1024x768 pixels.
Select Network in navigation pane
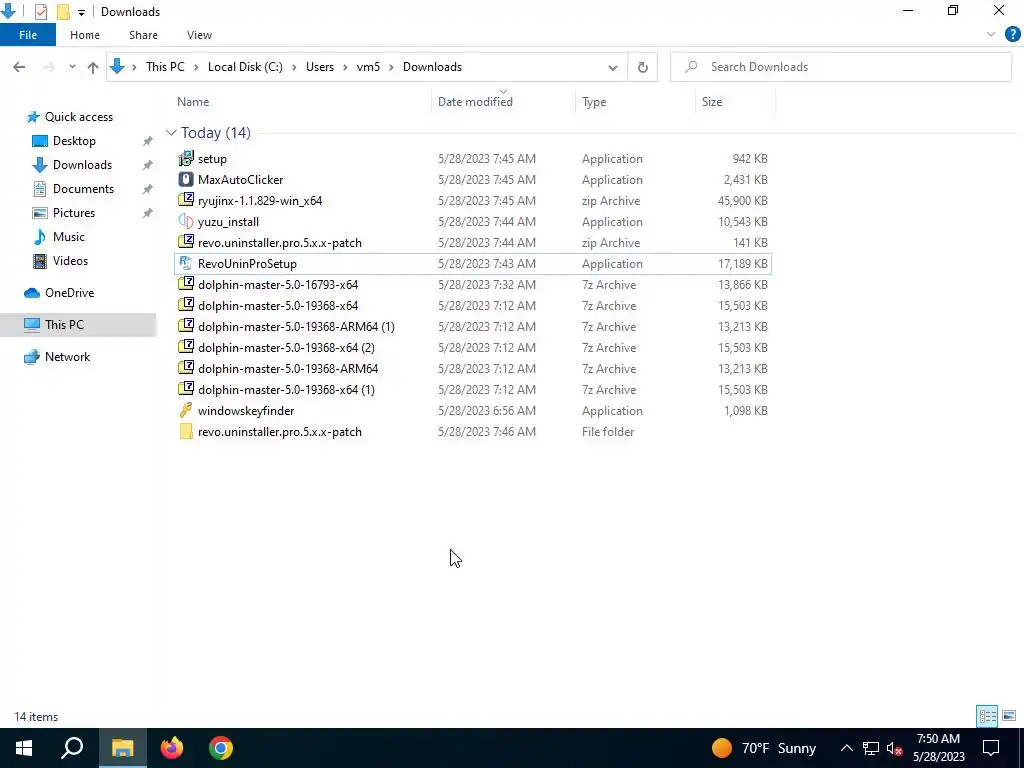click(x=67, y=357)
